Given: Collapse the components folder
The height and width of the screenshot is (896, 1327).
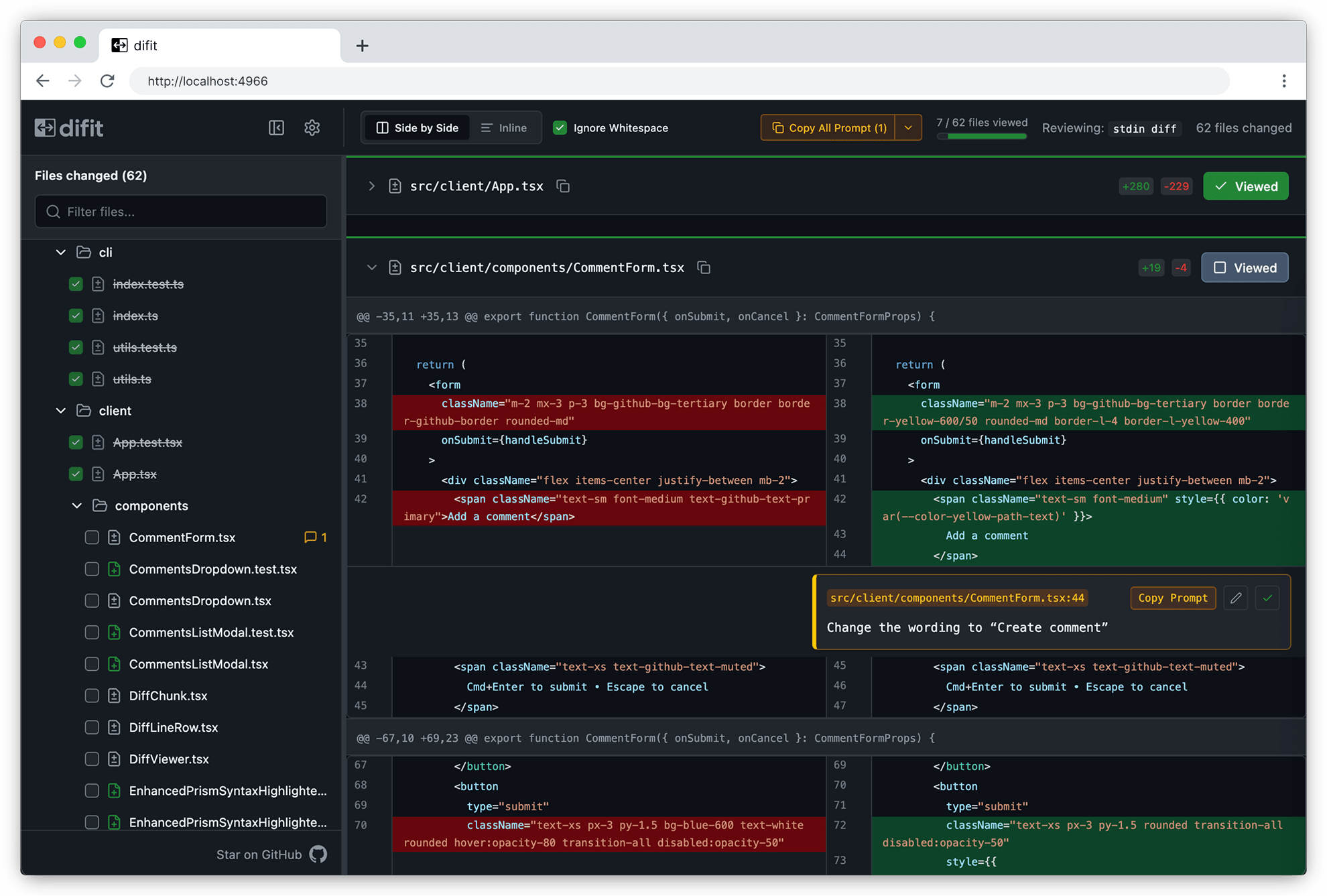Looking at the screenshot, I should coord(76,505).
